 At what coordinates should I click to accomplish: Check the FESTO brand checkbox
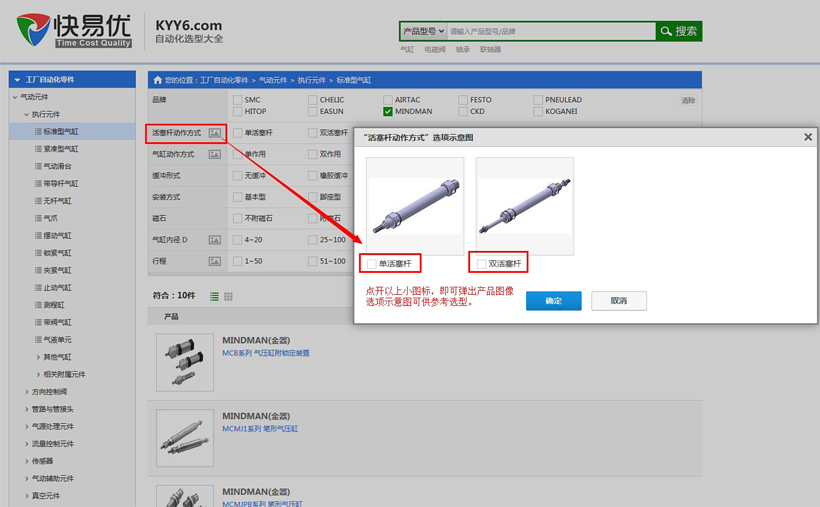click(x=463, y=99)
